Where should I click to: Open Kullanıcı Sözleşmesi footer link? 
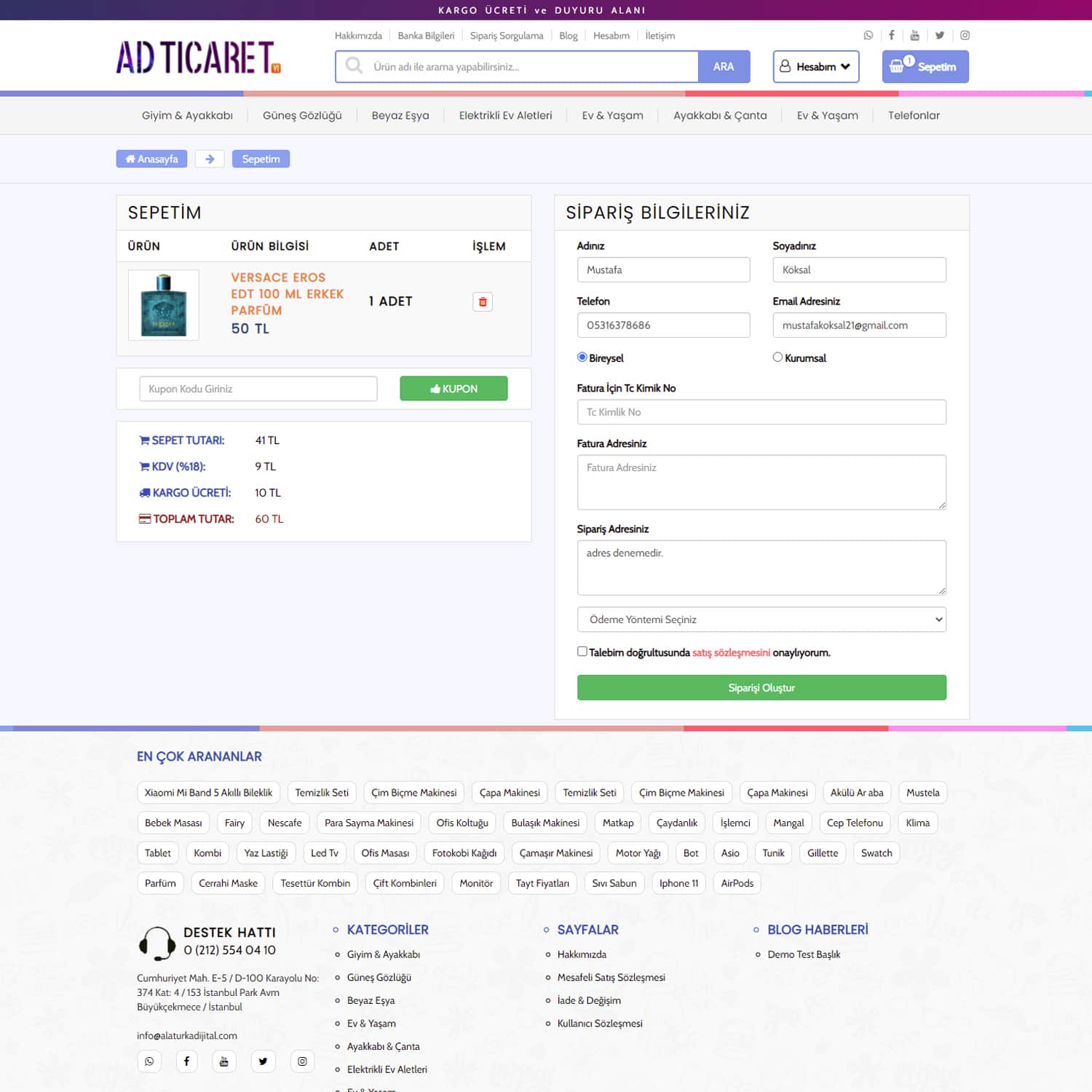(x=600, y=1024)
